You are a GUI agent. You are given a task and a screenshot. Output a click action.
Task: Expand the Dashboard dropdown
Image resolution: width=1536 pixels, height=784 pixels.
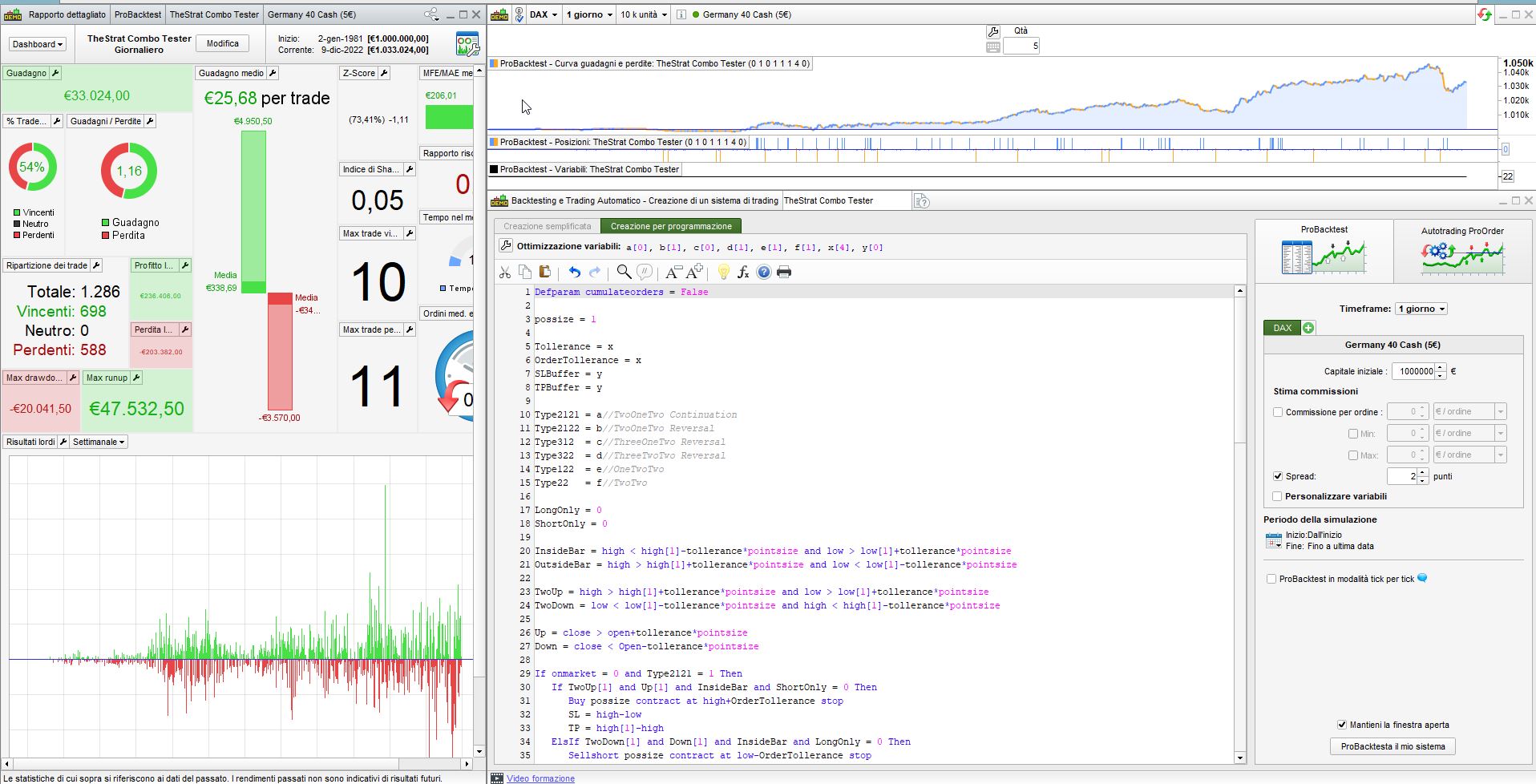[38, 44]
